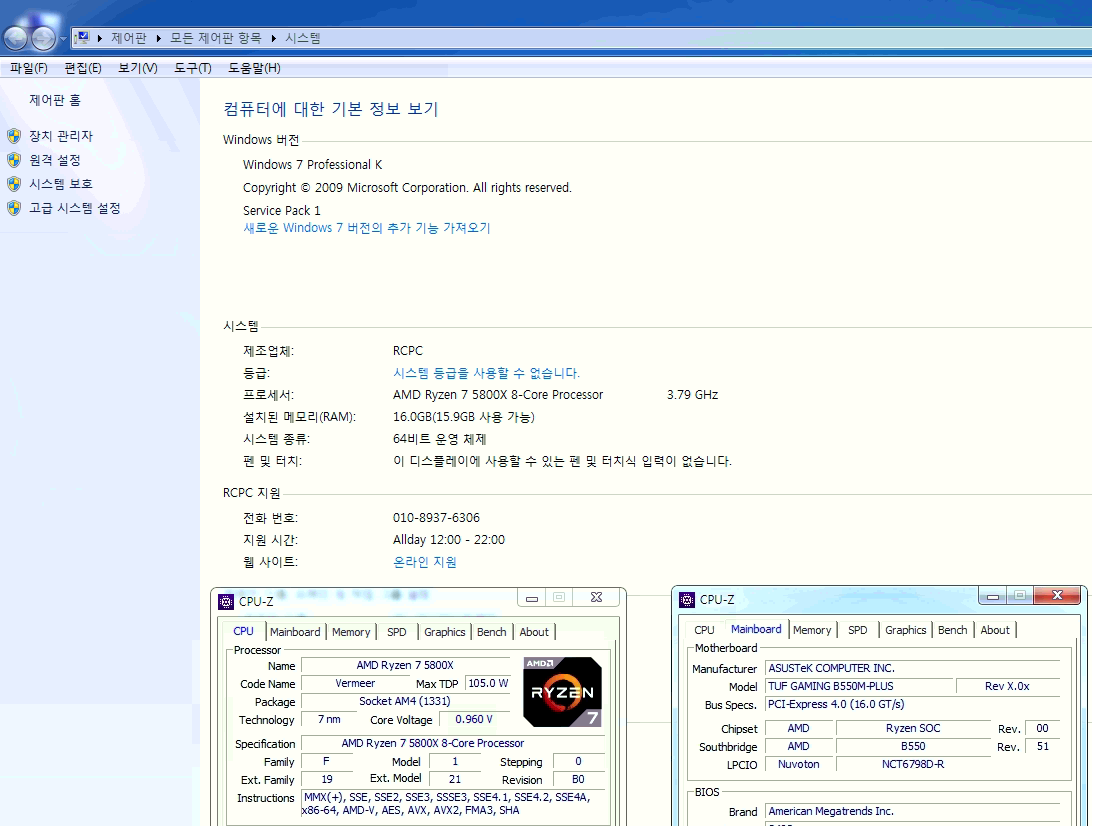Click the Vermeer code name field
This screenshot has width=1093, height=826.
[355, 684]
